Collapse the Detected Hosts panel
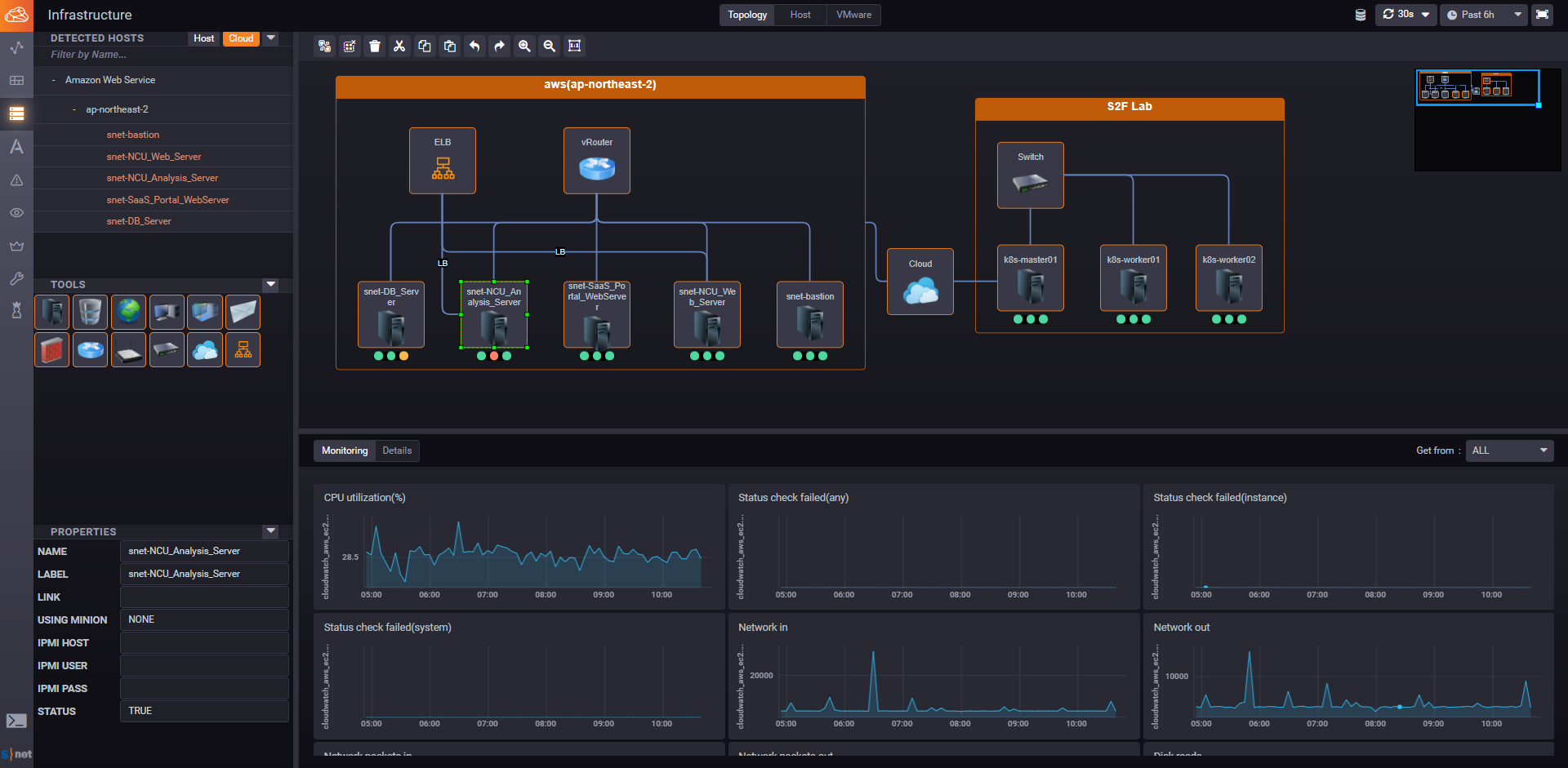Viewport: 1568px width, 768px height. pos(271,38)
